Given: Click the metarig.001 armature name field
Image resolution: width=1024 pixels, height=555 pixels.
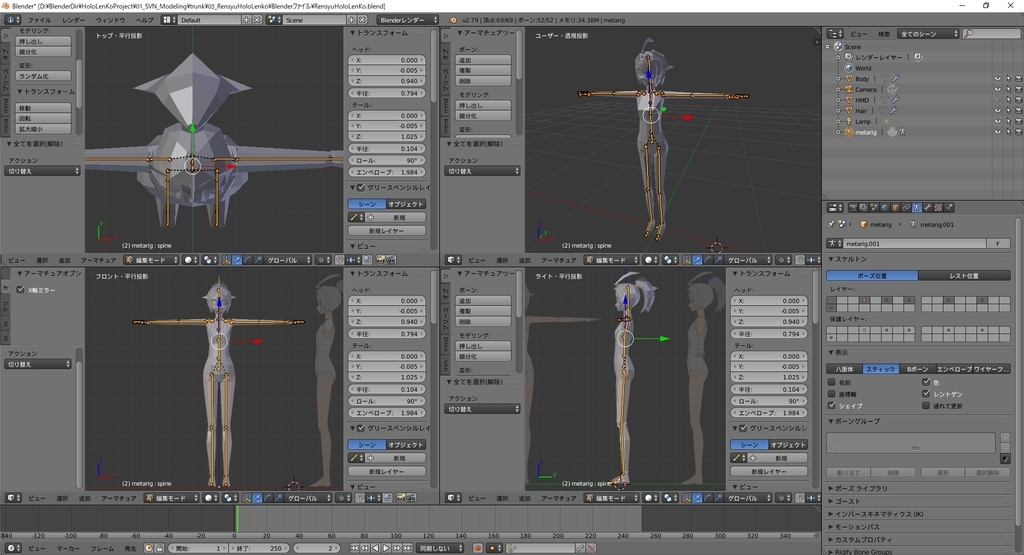Looking at the screenshot, I should [914, 244].
